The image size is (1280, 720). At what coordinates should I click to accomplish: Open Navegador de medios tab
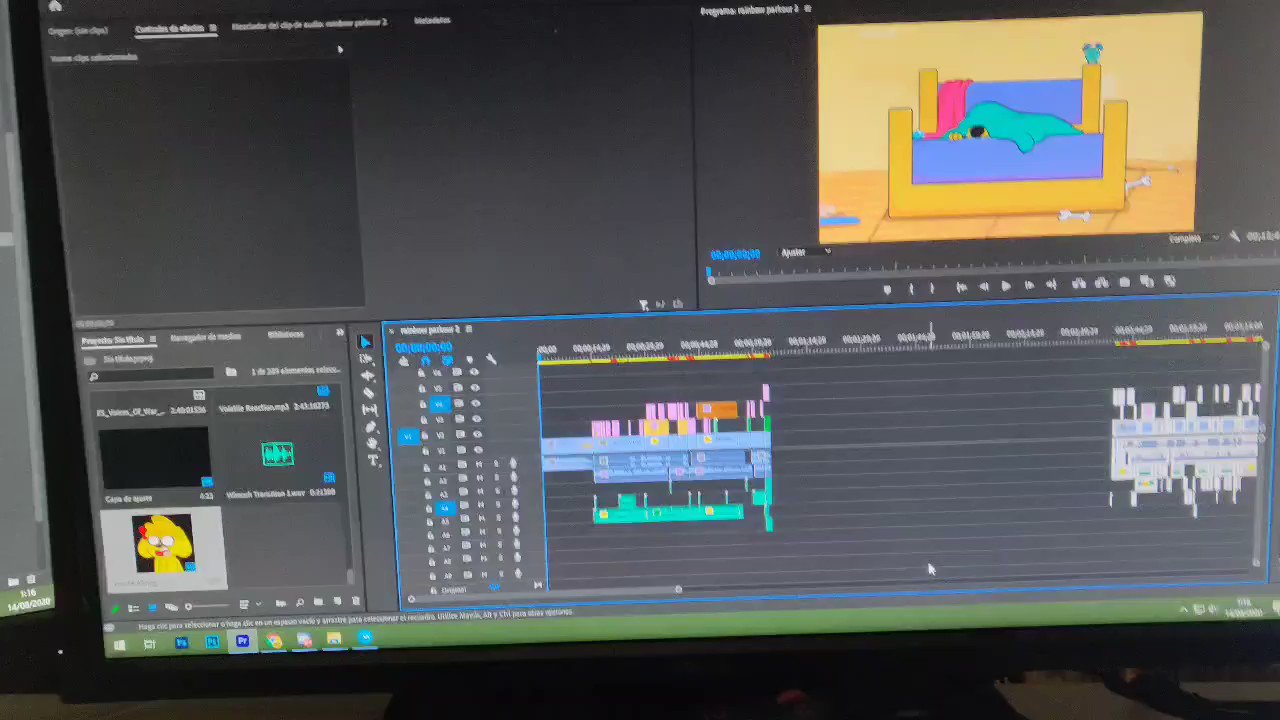205,337
